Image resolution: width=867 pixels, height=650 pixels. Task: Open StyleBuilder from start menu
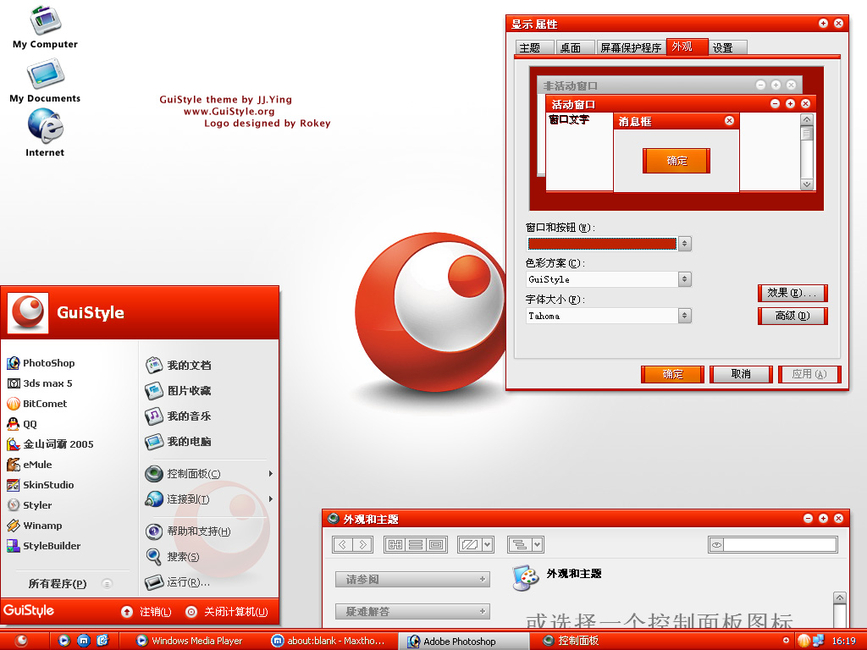pyautogui.click(x=44, y=546)
